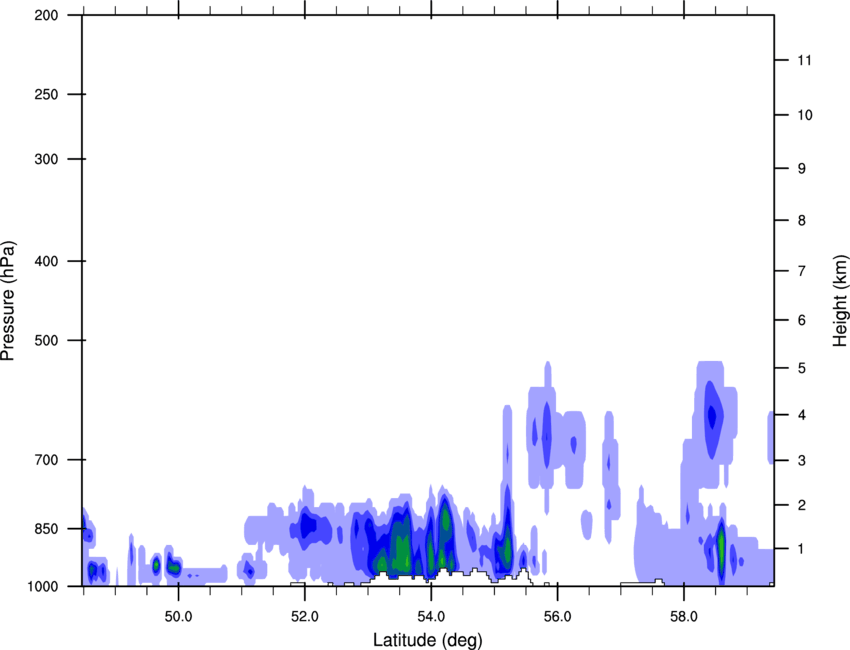The height and width of the screenshot is (650, 850).
Task: Click the 54.0 latitude tick label
Action: [431, 617]
